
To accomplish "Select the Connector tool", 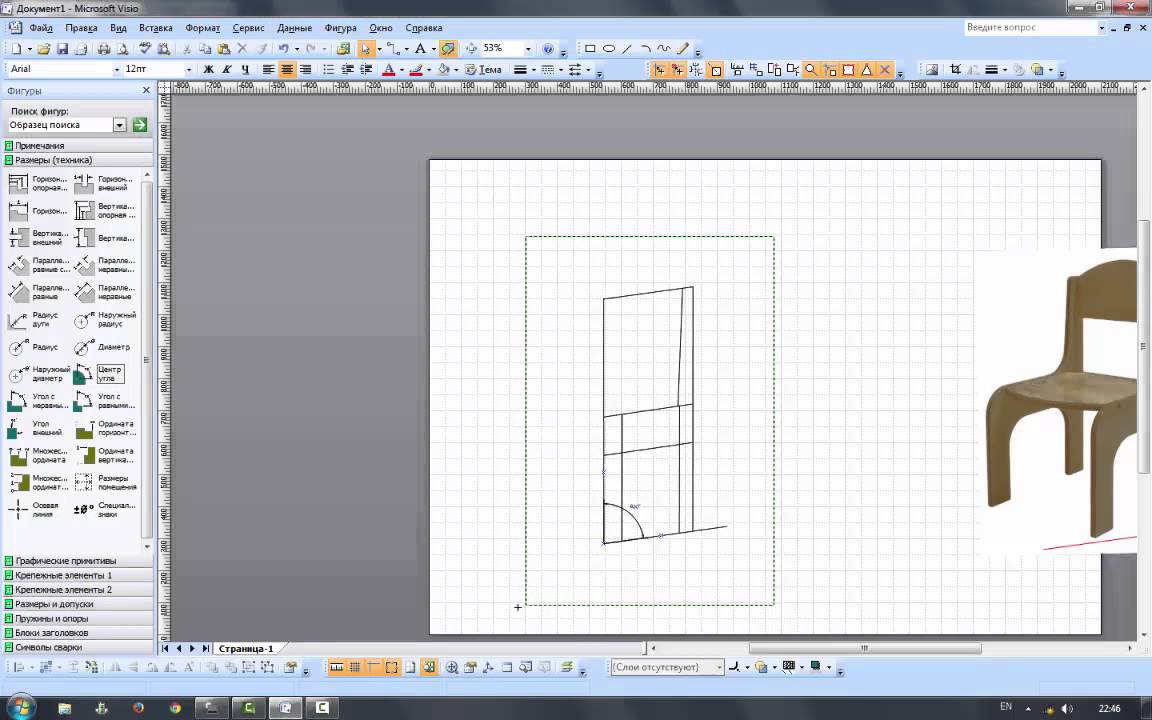I will tap(392, 48).
